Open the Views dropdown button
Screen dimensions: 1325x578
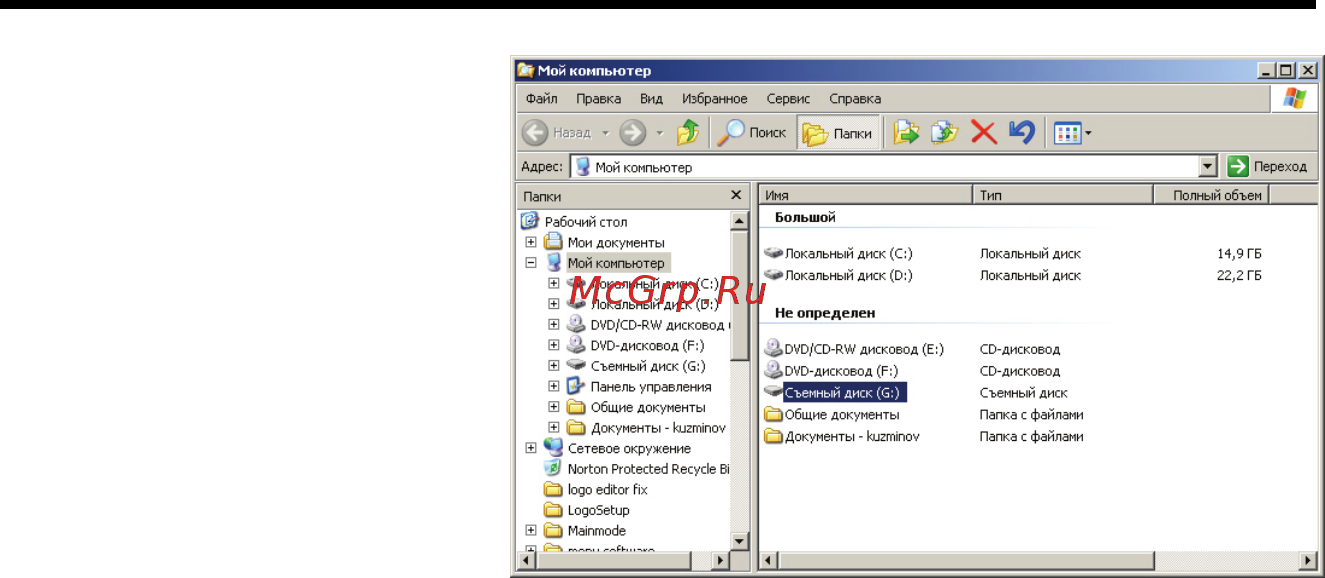click(x=1074, y=132)
